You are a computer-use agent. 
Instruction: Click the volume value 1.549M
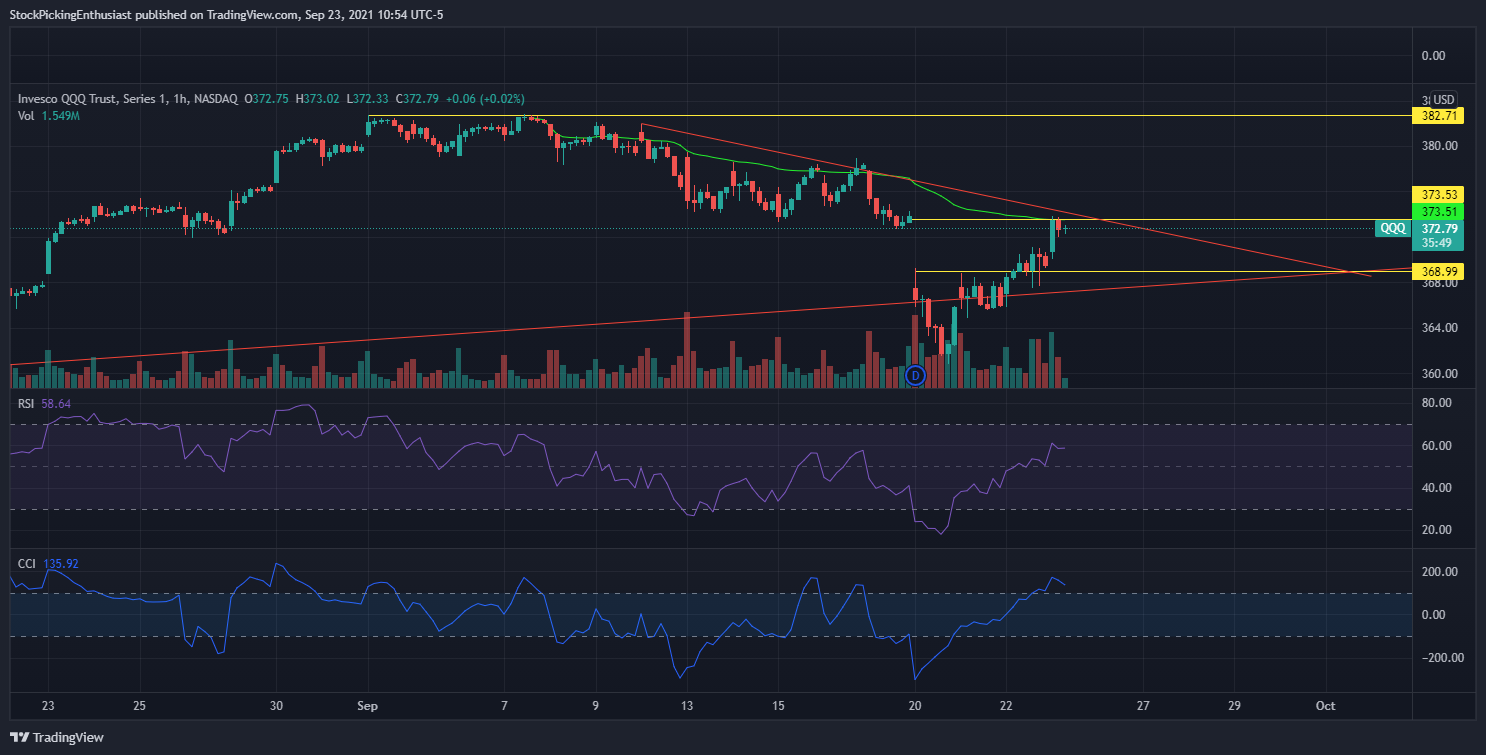tap(61, 116)
